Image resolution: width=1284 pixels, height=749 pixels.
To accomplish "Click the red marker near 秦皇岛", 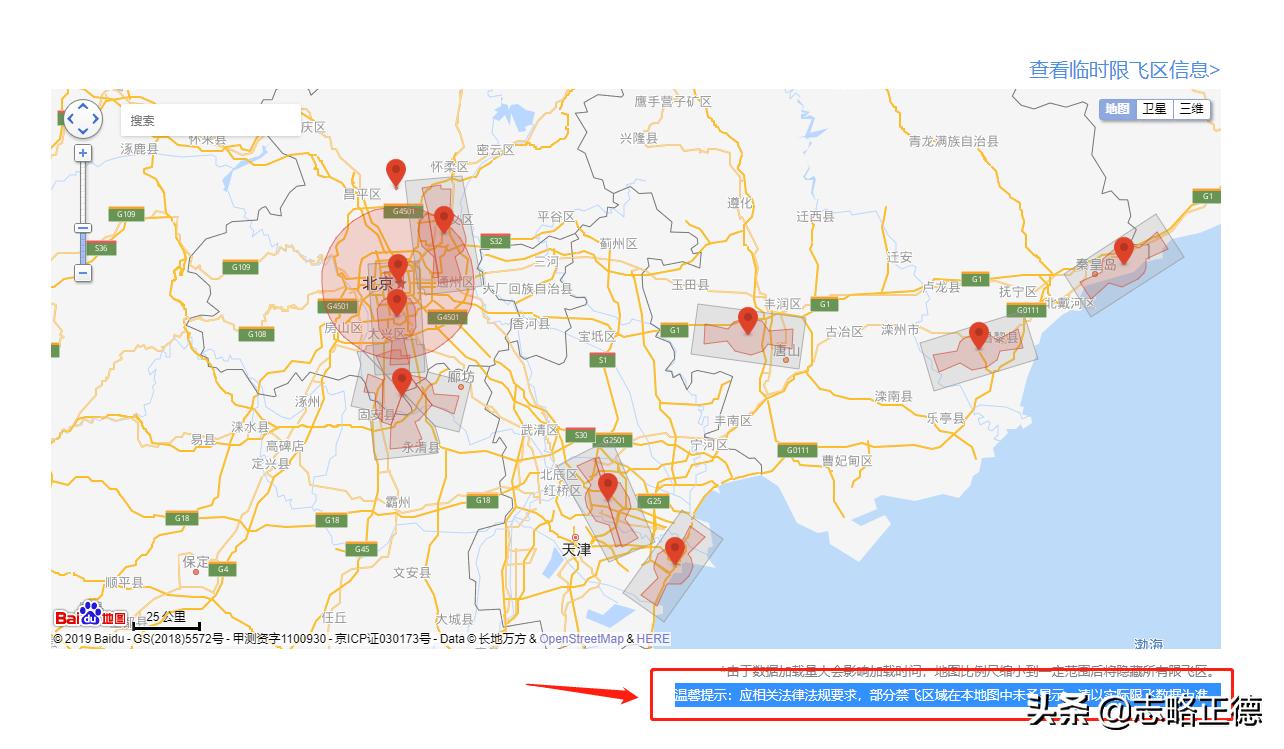I will point(1123,249).
